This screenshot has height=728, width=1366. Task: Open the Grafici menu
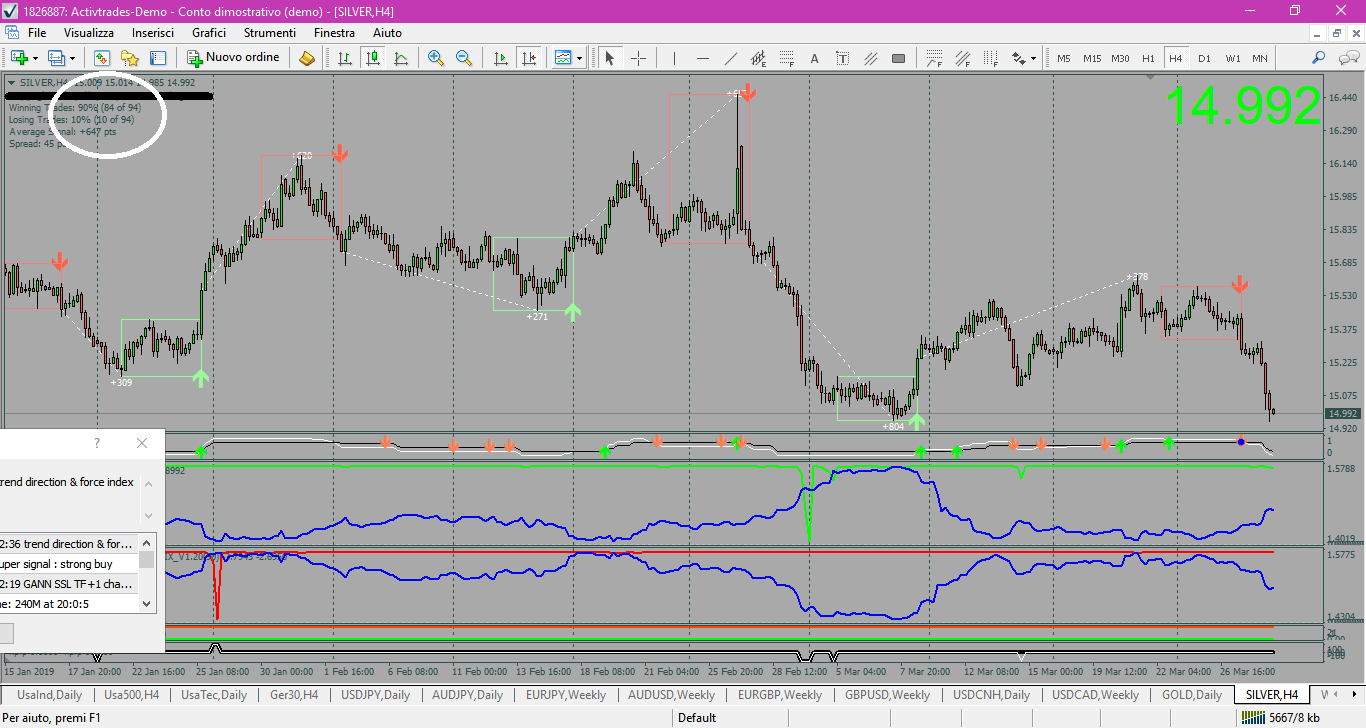(x=209, y=33)
